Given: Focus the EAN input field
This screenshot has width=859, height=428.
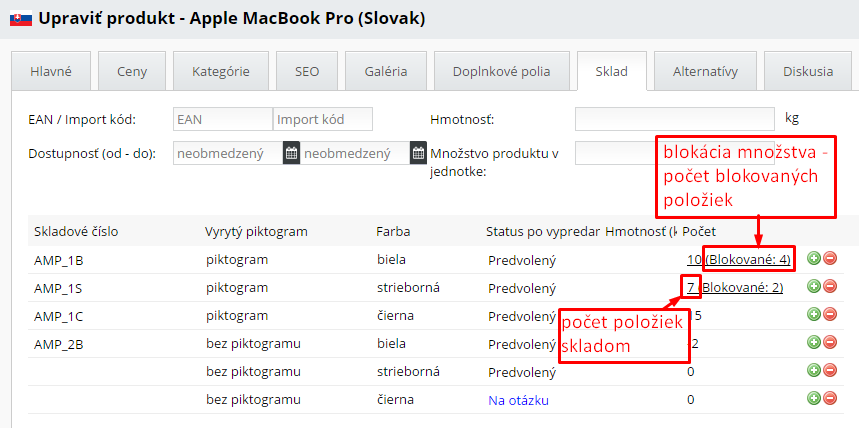Looking at the screenshot, I should click(x=222, y=120).
